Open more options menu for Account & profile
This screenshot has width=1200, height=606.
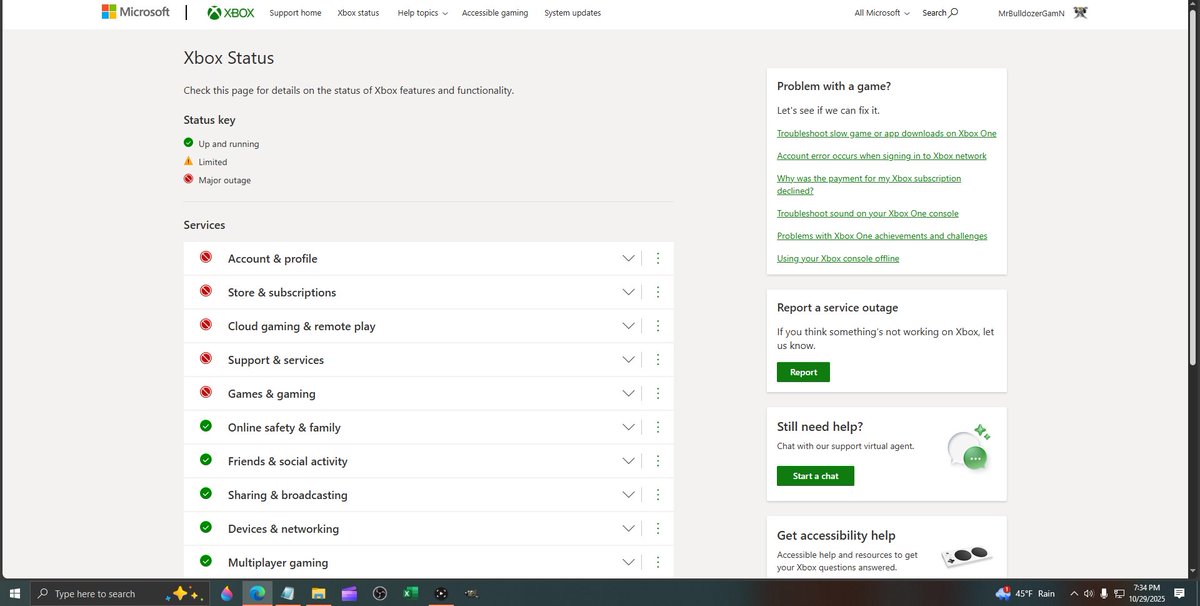(x=658, y=258)
